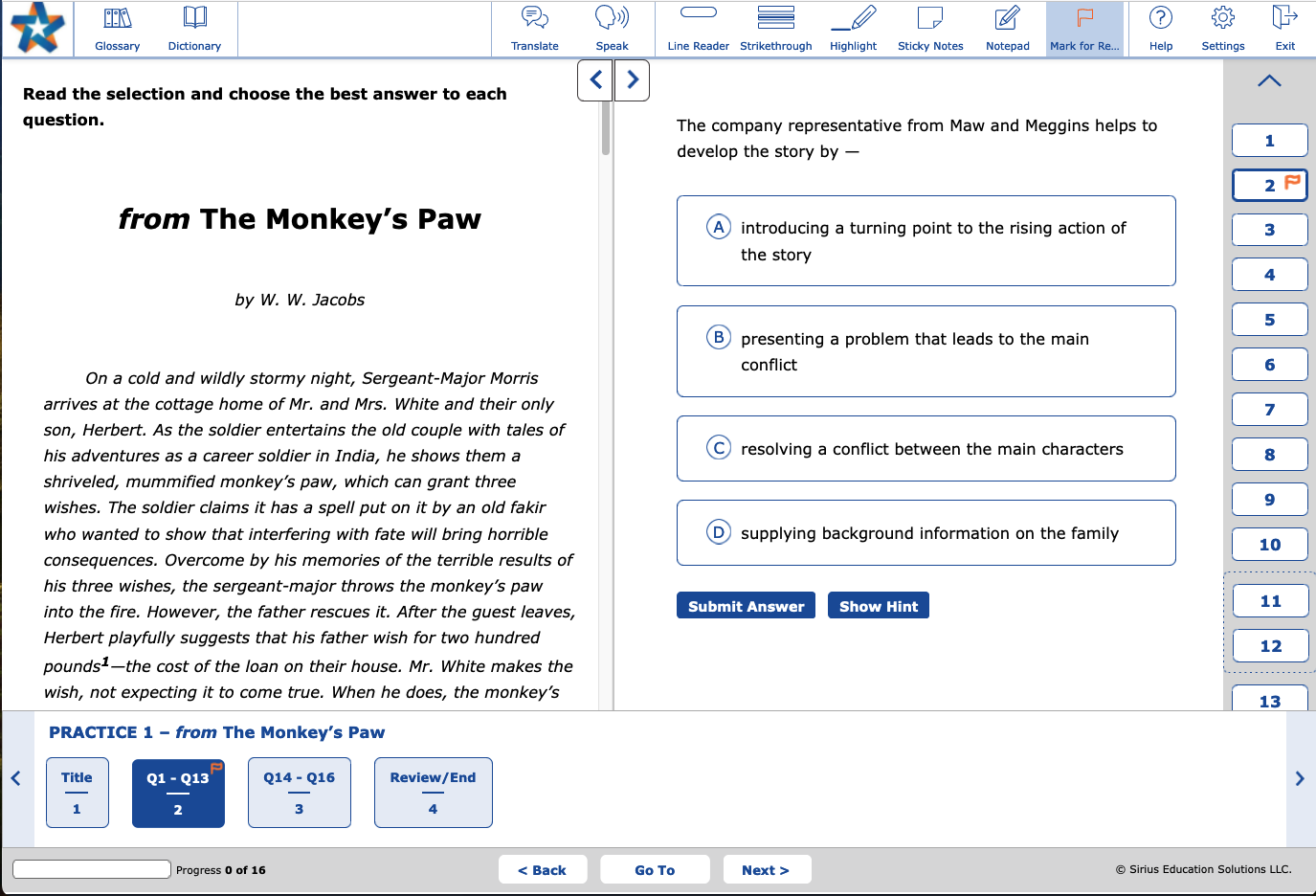The image size is (1316, 896).
Task: Open Sticky Notes tool
Action: (930, 29)
